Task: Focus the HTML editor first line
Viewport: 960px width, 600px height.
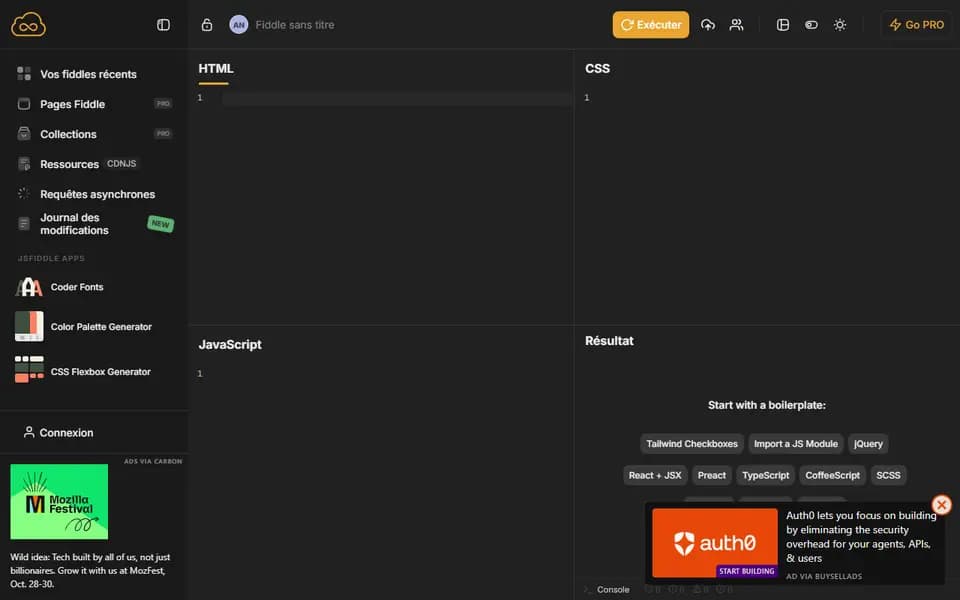Action: coord(397,98)
